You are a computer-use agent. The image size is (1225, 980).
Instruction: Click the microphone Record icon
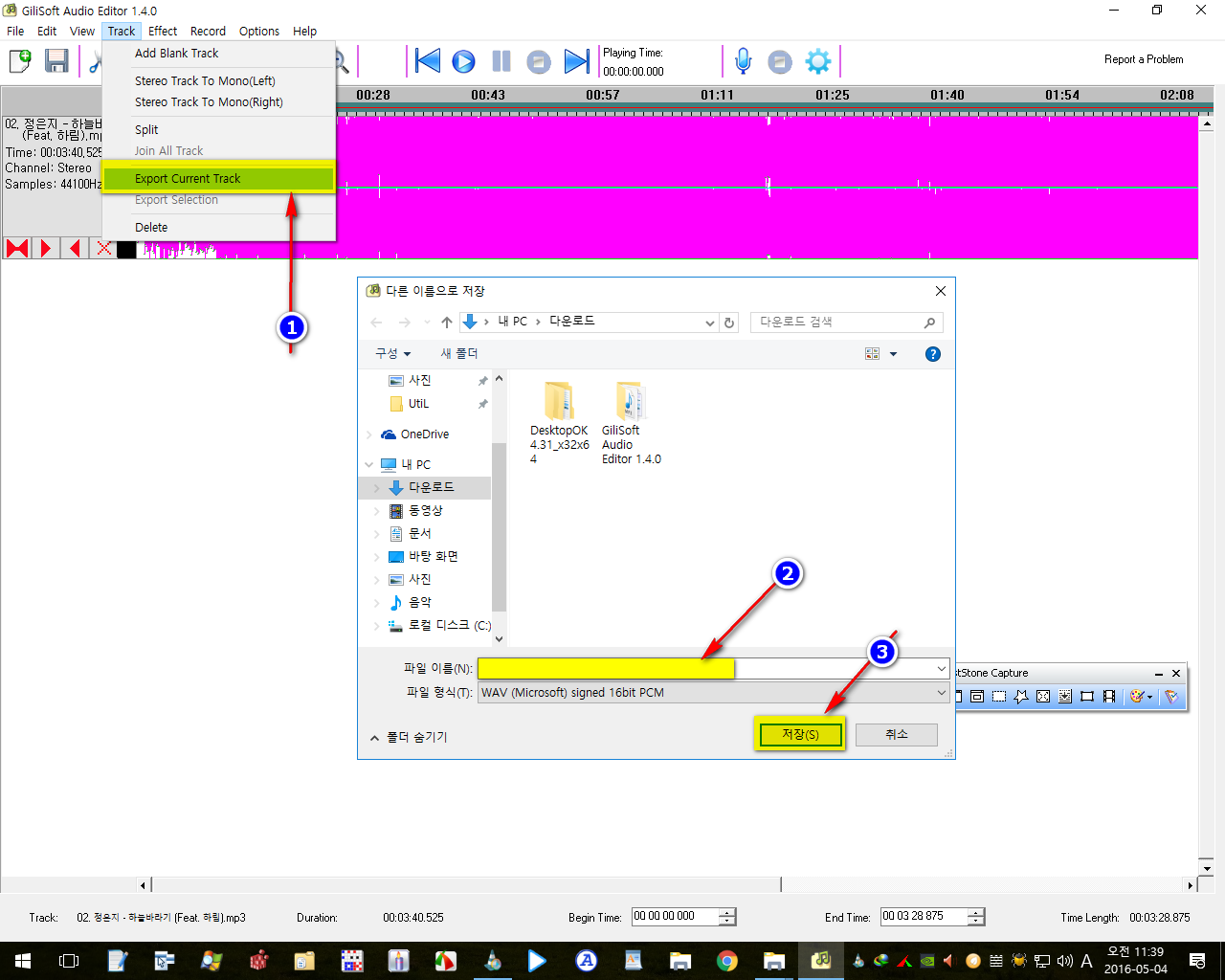click(743, 61)
